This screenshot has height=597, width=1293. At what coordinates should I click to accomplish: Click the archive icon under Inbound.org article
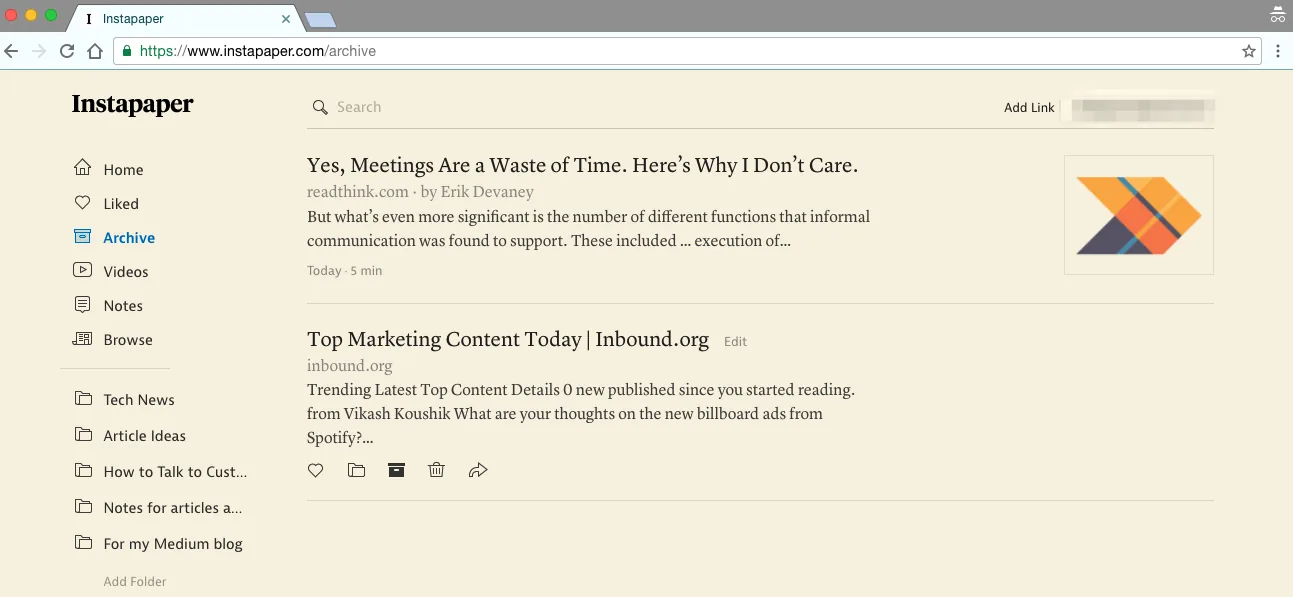click(x=396, y=470)
